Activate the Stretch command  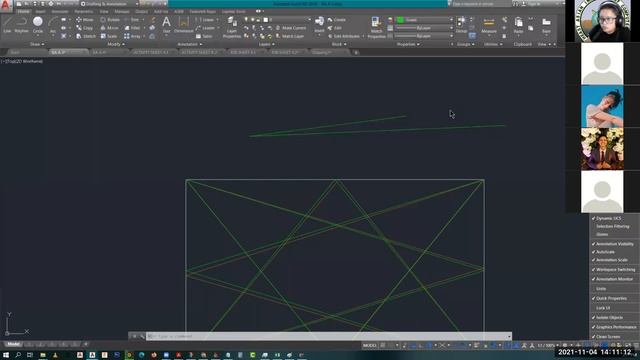point(86,36)
